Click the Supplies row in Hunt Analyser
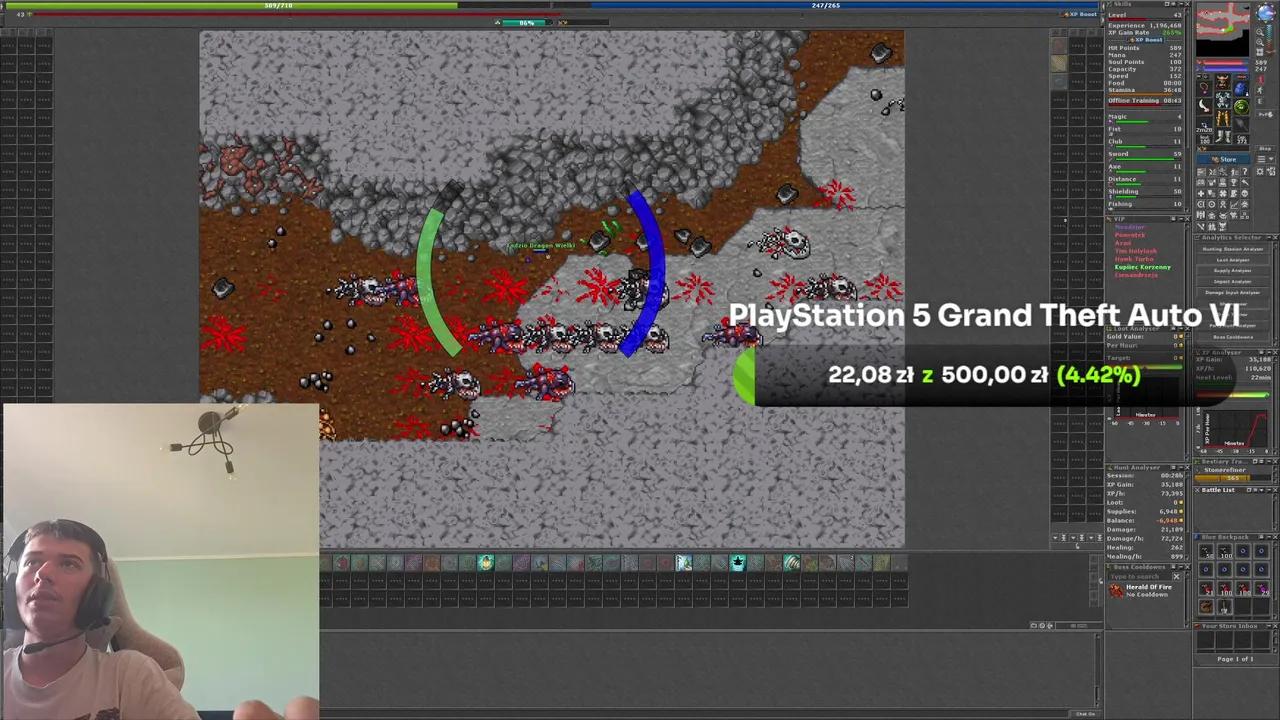 tap(1145, 512)
